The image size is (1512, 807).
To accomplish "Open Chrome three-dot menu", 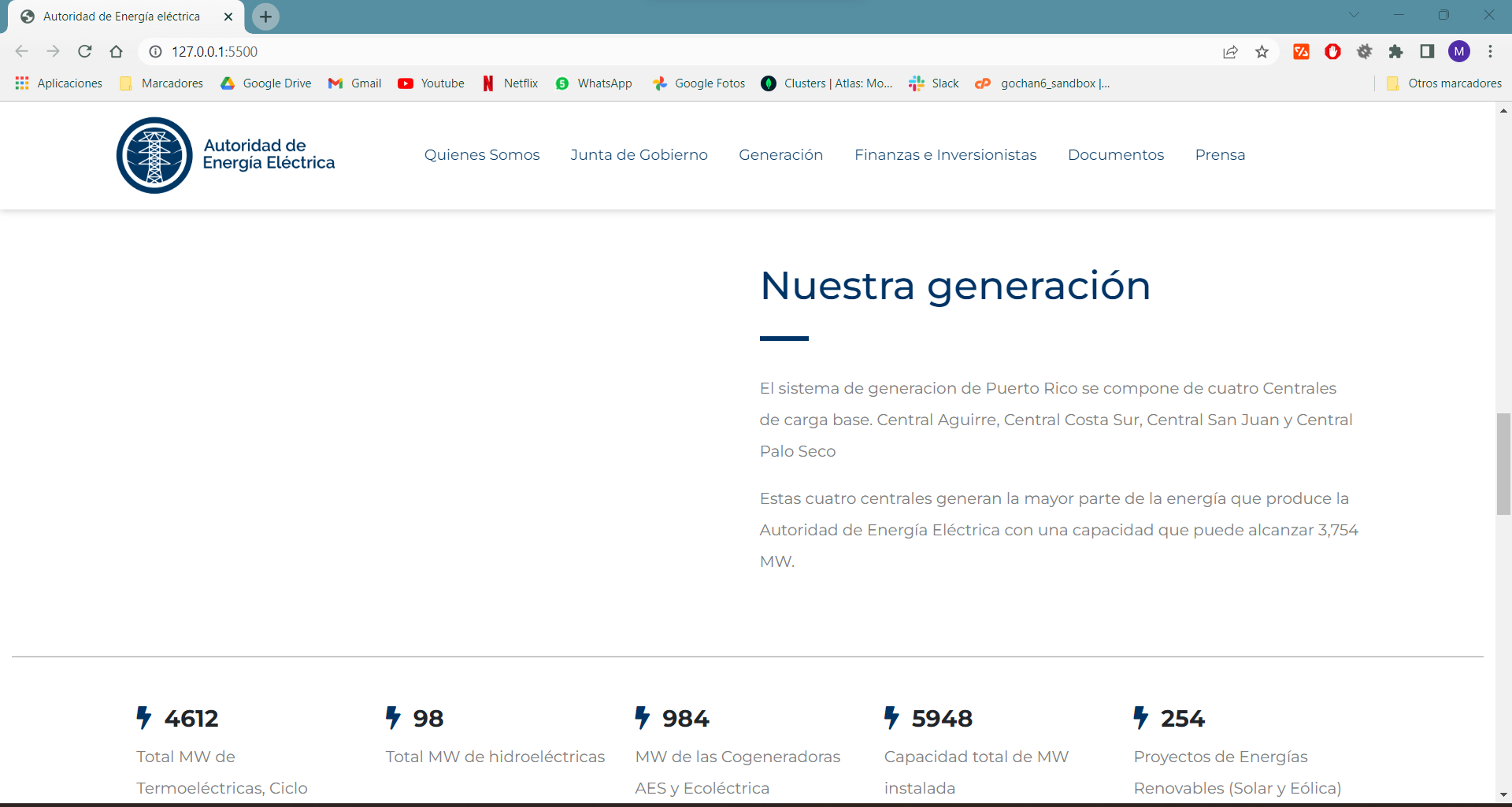I will pos(1490,52).
